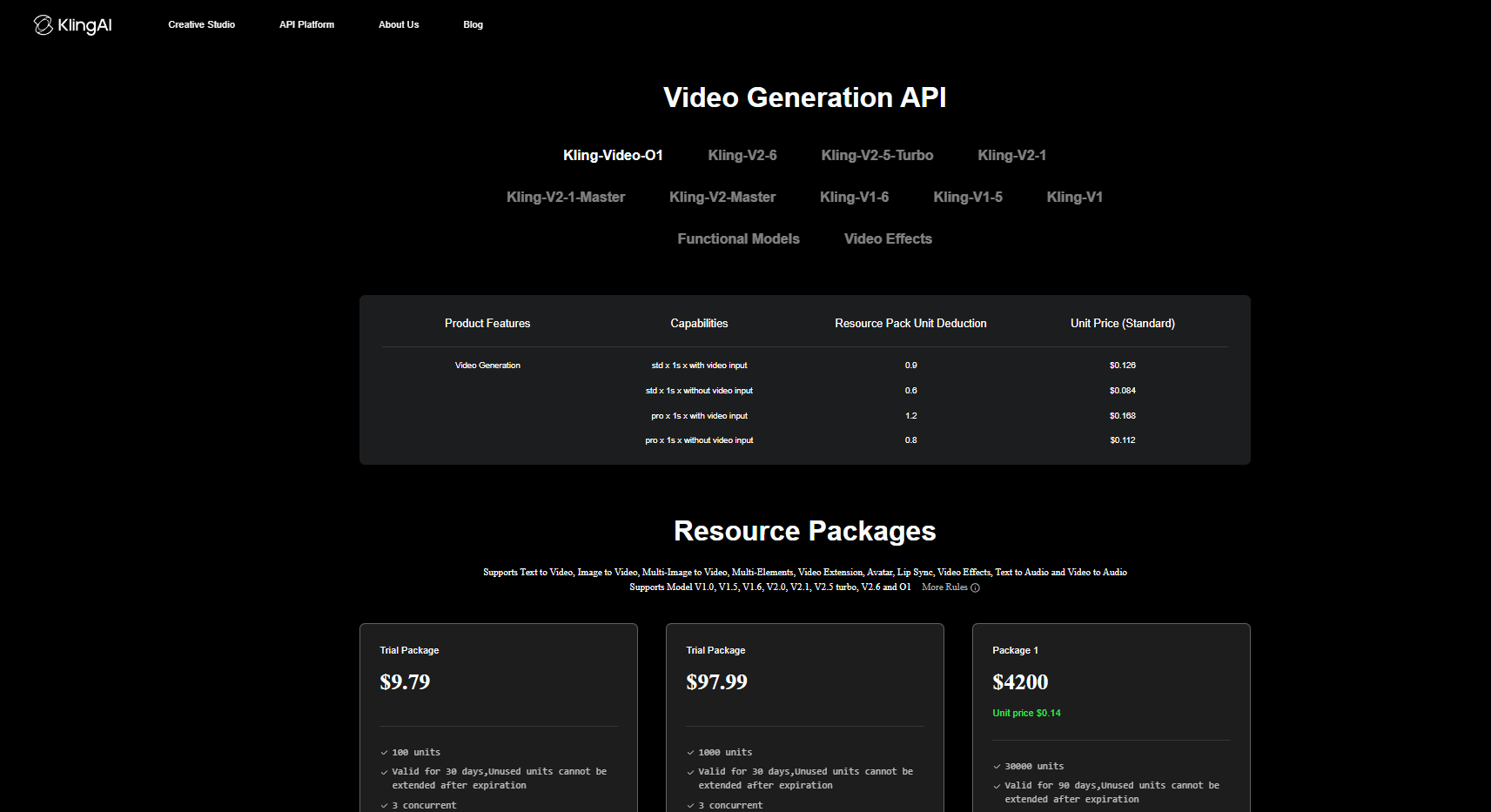1491x812 pixels.
Task: Click the Resource Packages heading
Action: click(x=804, y=531)
